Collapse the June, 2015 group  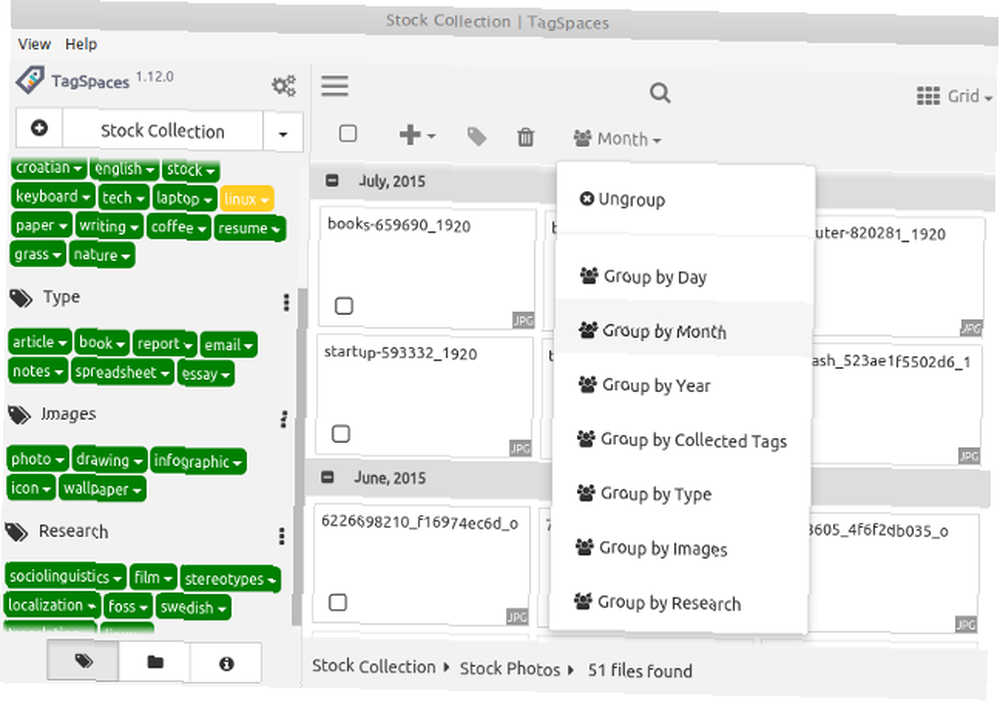click(x=327, y=477)
